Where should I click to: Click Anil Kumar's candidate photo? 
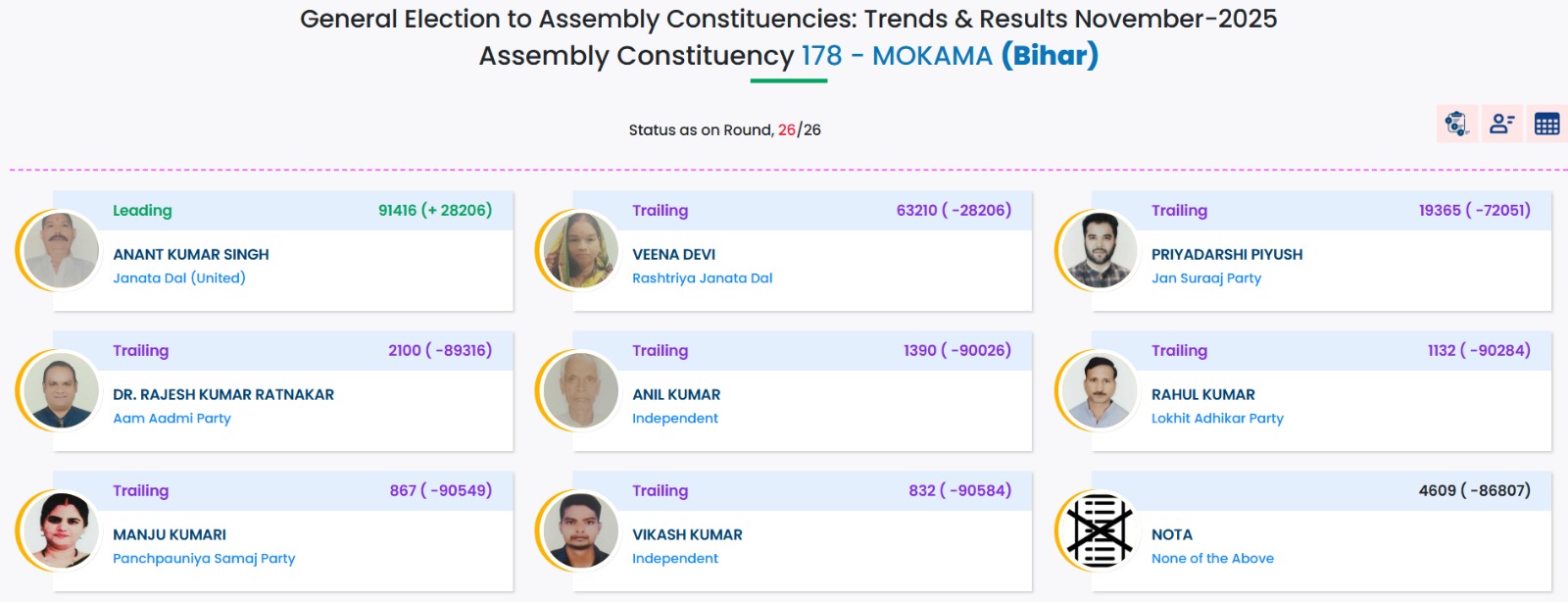point(580,390)
